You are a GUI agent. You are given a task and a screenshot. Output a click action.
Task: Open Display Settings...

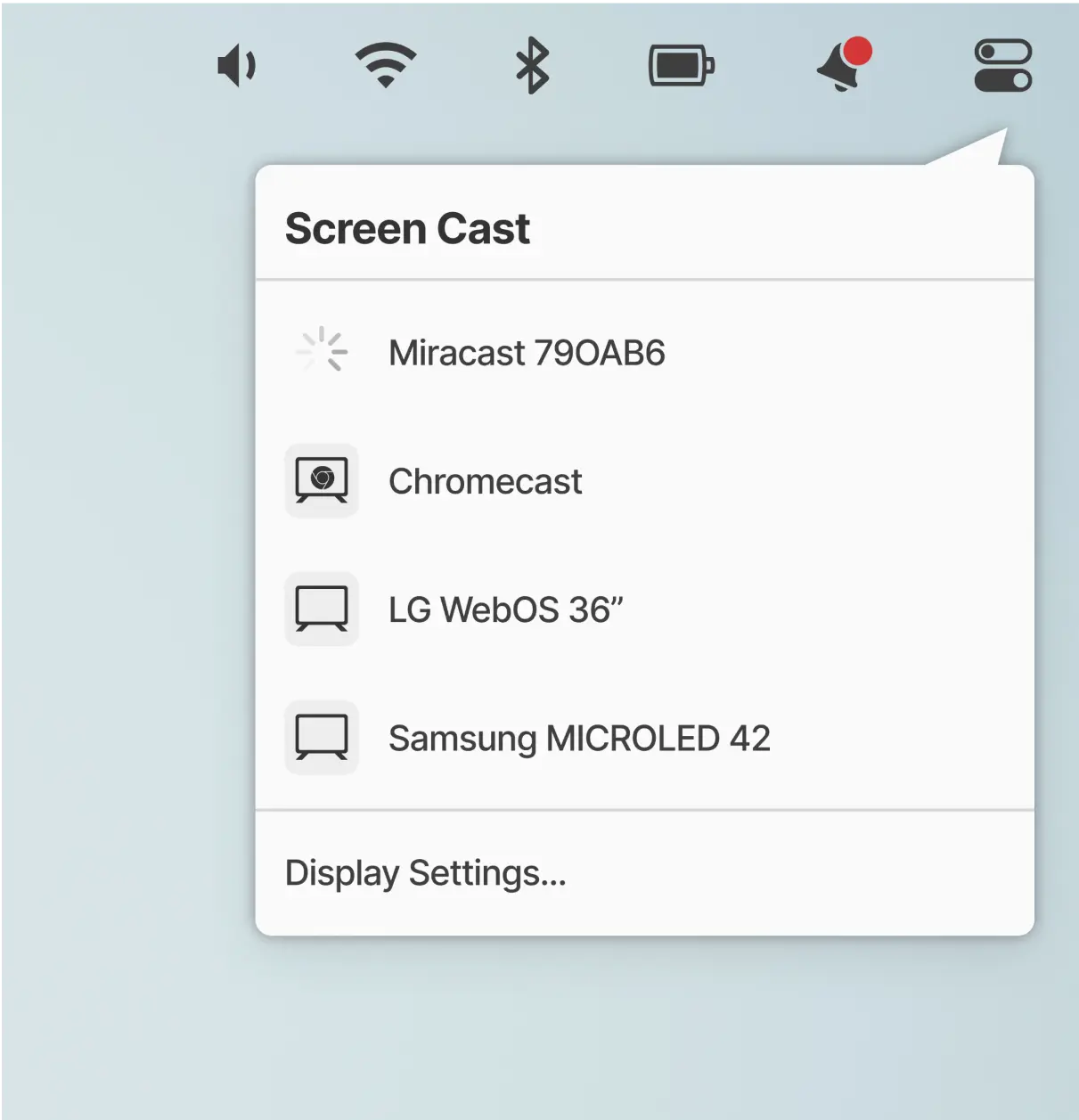pyautogui.click(x=425, y=873)
